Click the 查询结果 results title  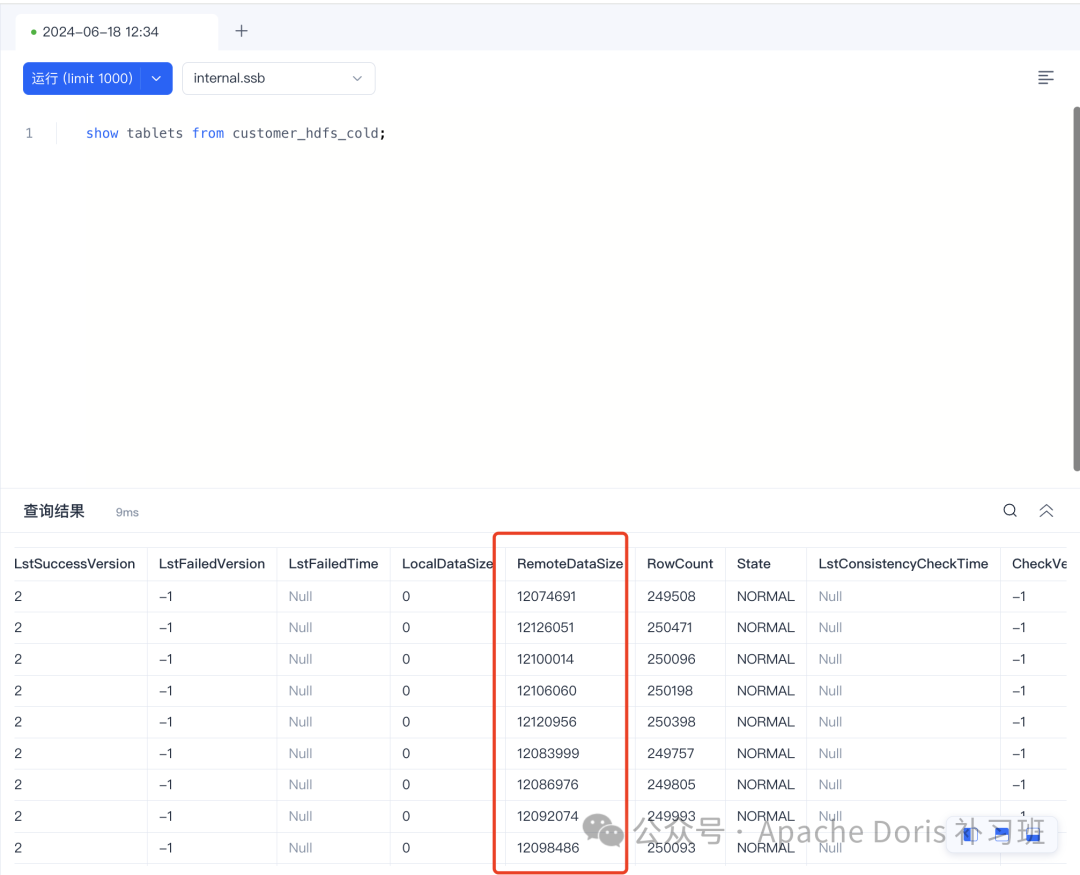54,511
